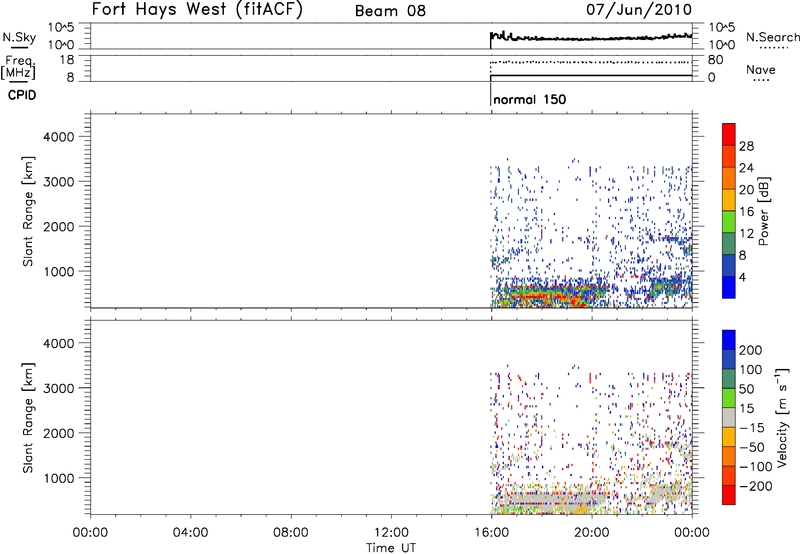Click the 'normal 150' CPID annotation
Image resolution: width=800 pixels, height=554 pixels.
point(530,99)
